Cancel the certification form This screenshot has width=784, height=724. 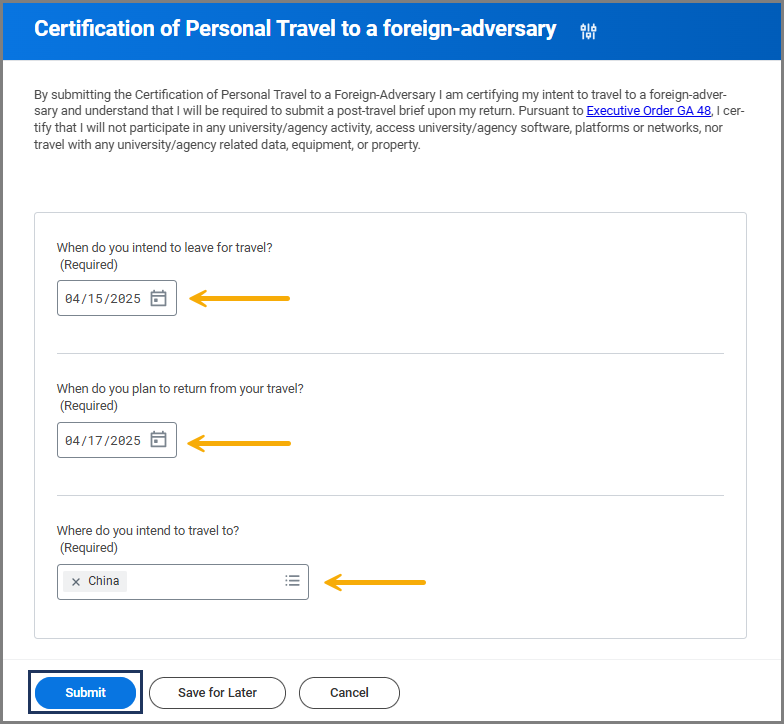point(349,692)
